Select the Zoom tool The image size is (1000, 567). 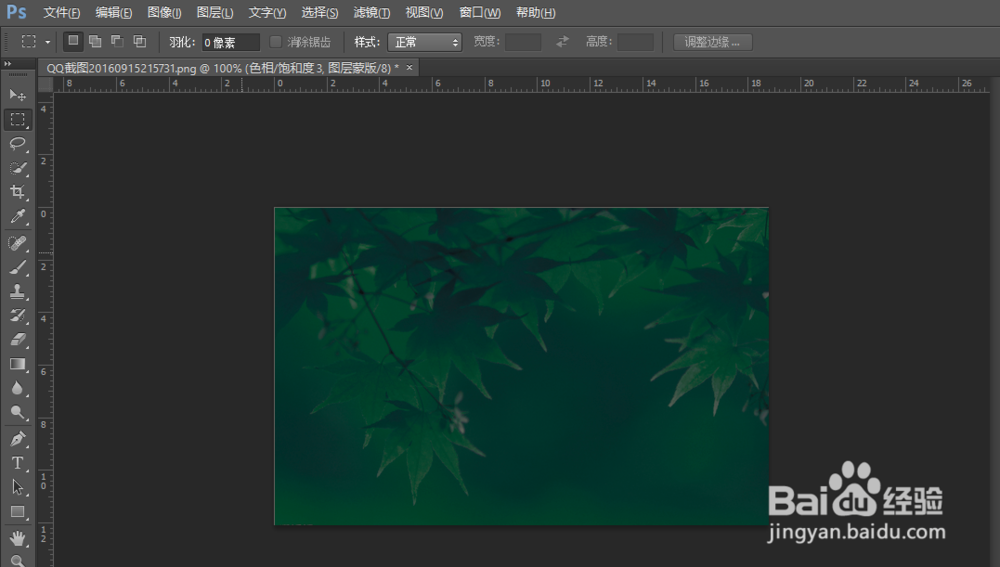click(x=17, y=561)
